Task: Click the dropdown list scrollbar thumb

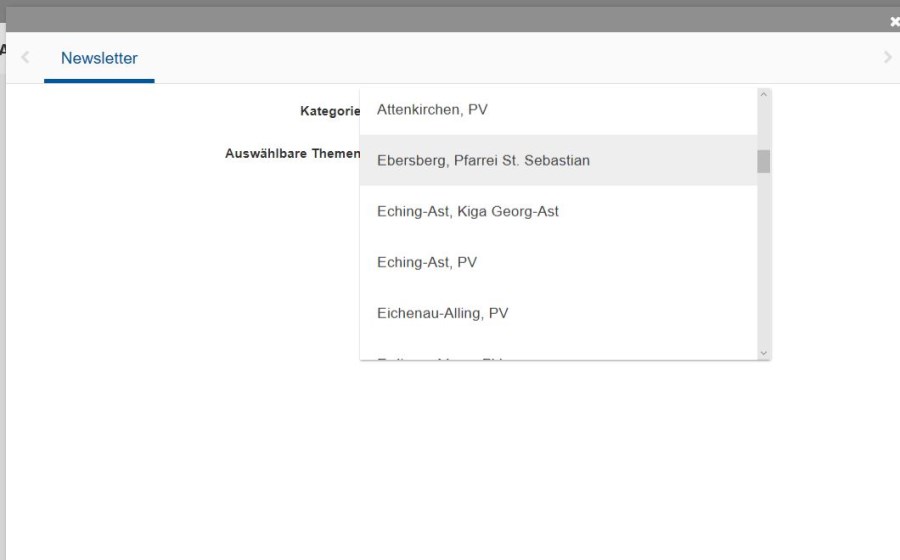Action: point(764,161)
